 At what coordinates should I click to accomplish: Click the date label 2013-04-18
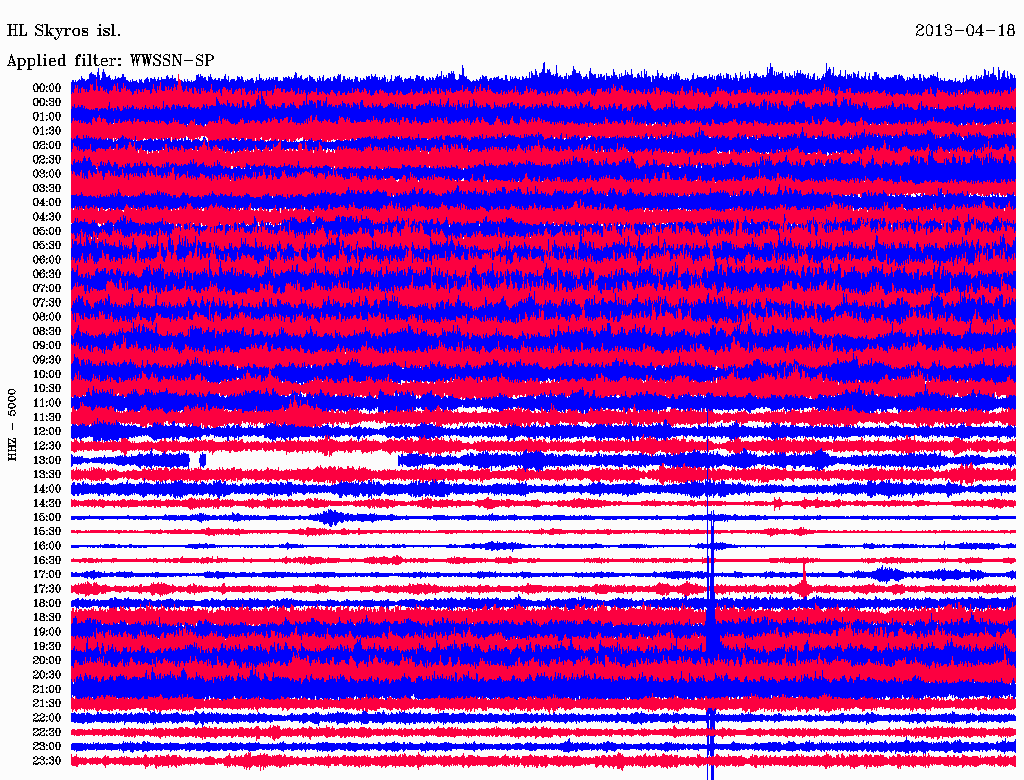click(965, 31)
